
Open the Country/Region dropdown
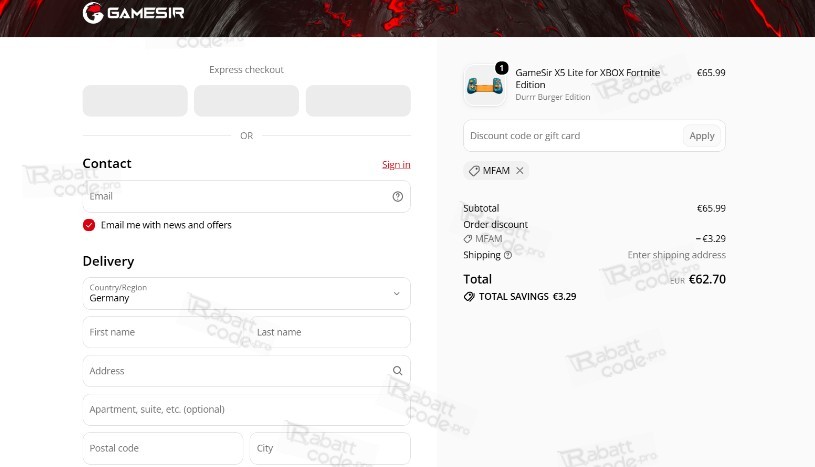246,293
